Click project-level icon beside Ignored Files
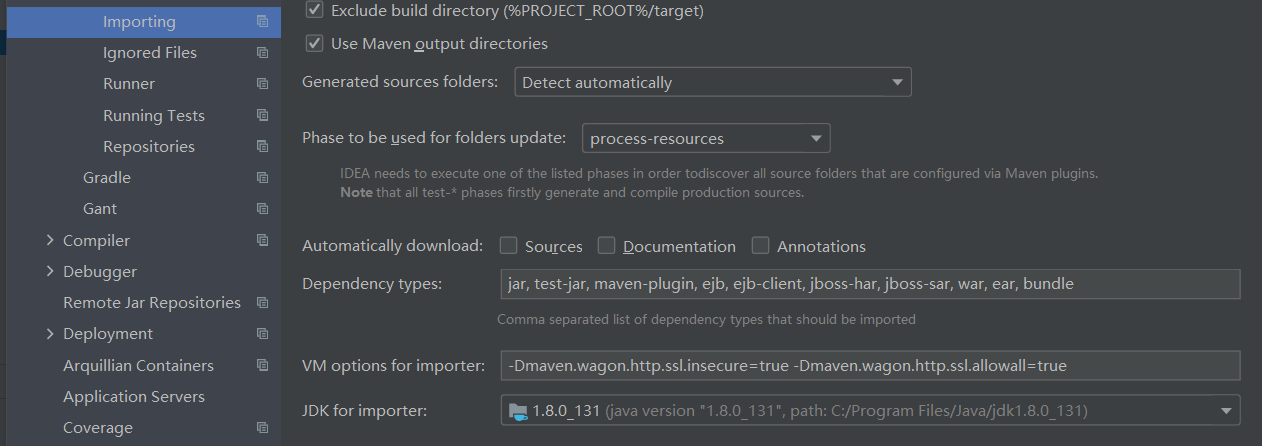 click(x=262, y=53)
